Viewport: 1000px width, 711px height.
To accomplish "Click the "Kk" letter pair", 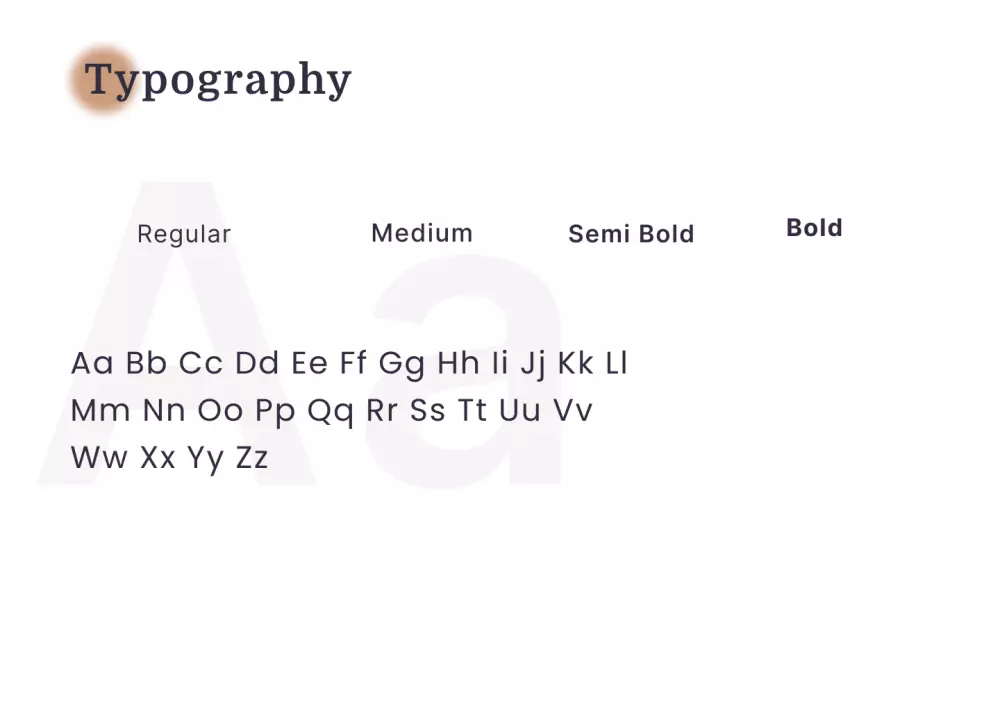I will tap(576, 363).
